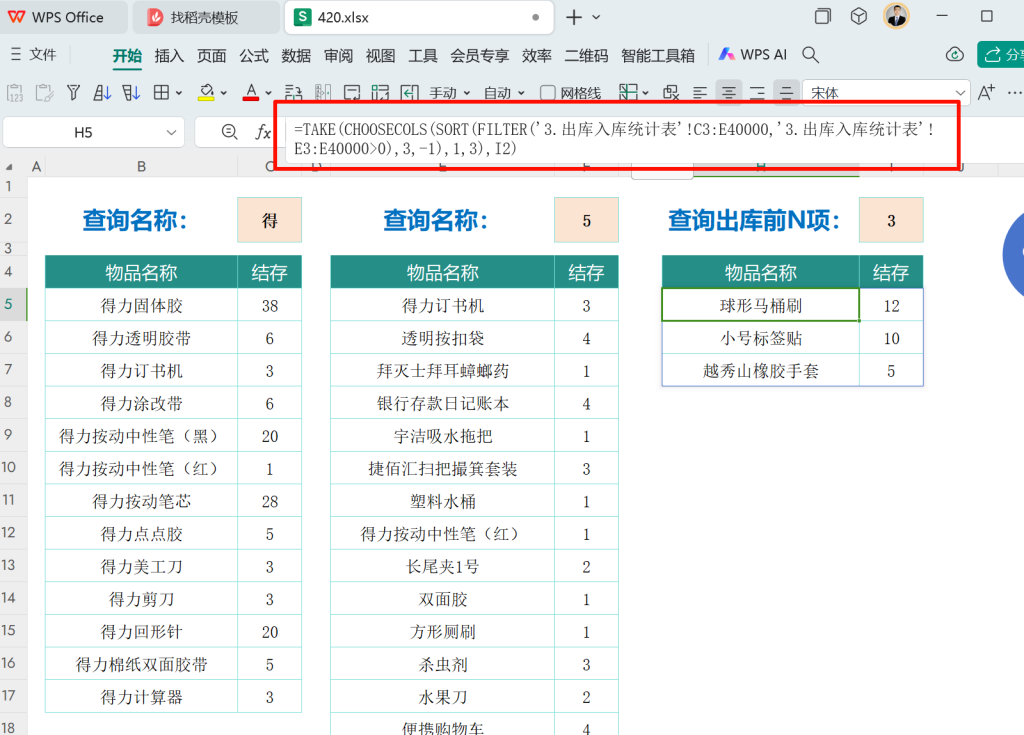Image resolution: width=1024 pixels, height=735 pixels.
Task: Open the 二维码 tab
Action: coord(586,56)
